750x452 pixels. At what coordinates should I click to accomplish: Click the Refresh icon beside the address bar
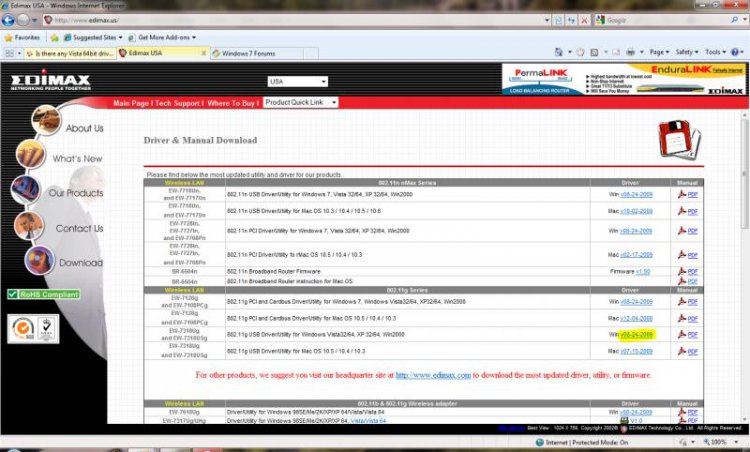click(x=571, y=20)
